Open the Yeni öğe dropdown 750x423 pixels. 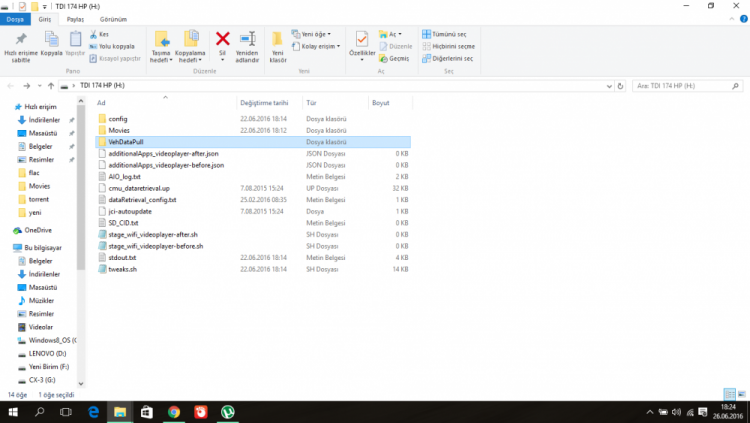click(313, 34)
